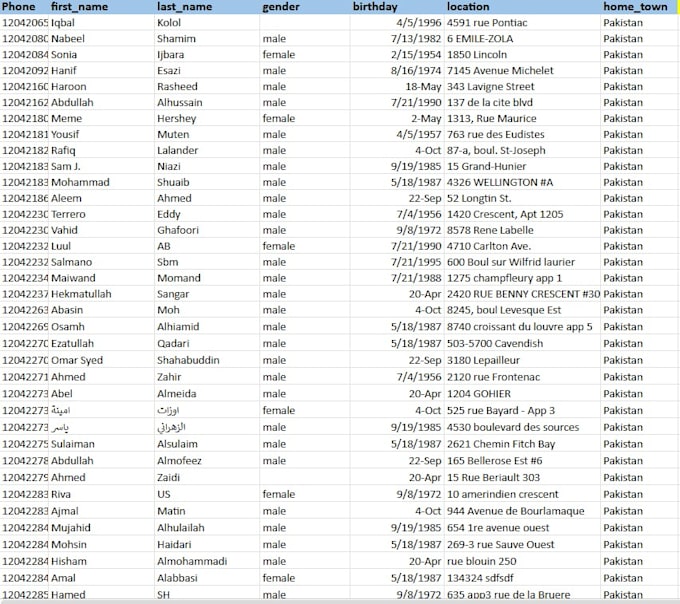Select the last_name column header

coord(184,7)
